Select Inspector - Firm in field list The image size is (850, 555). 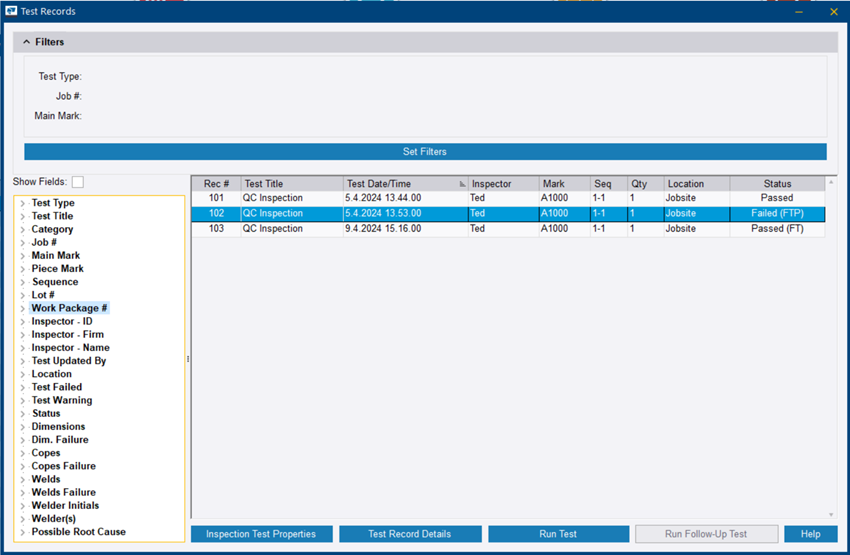pos(67,335)
